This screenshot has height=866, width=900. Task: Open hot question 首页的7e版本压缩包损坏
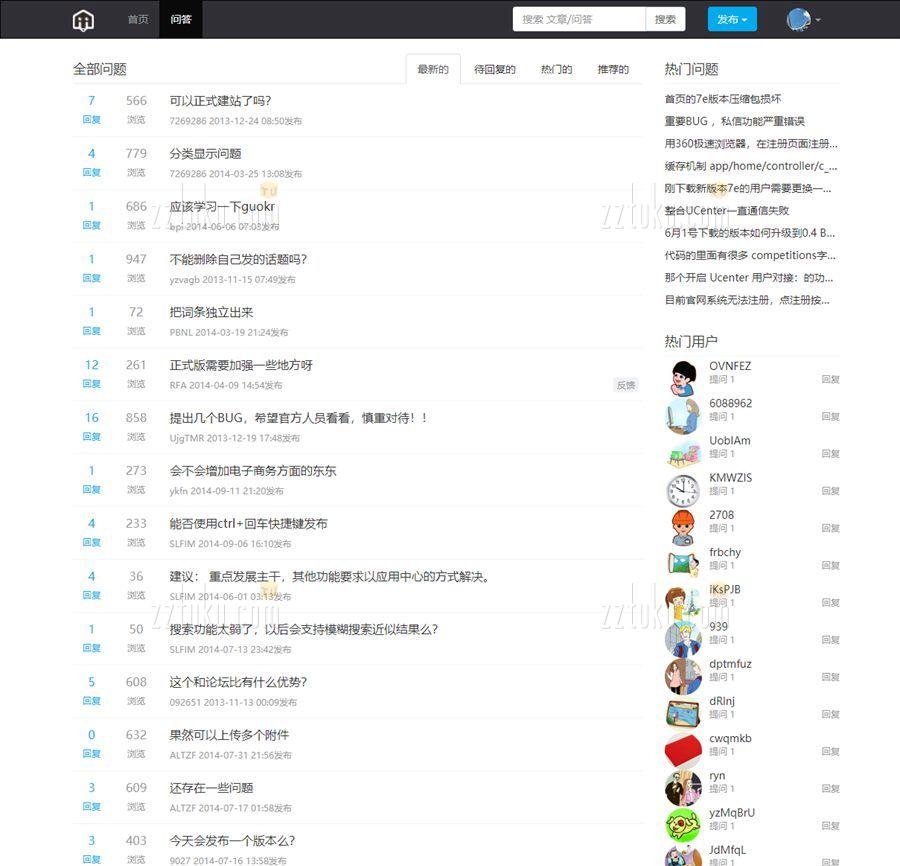[723, 99]
